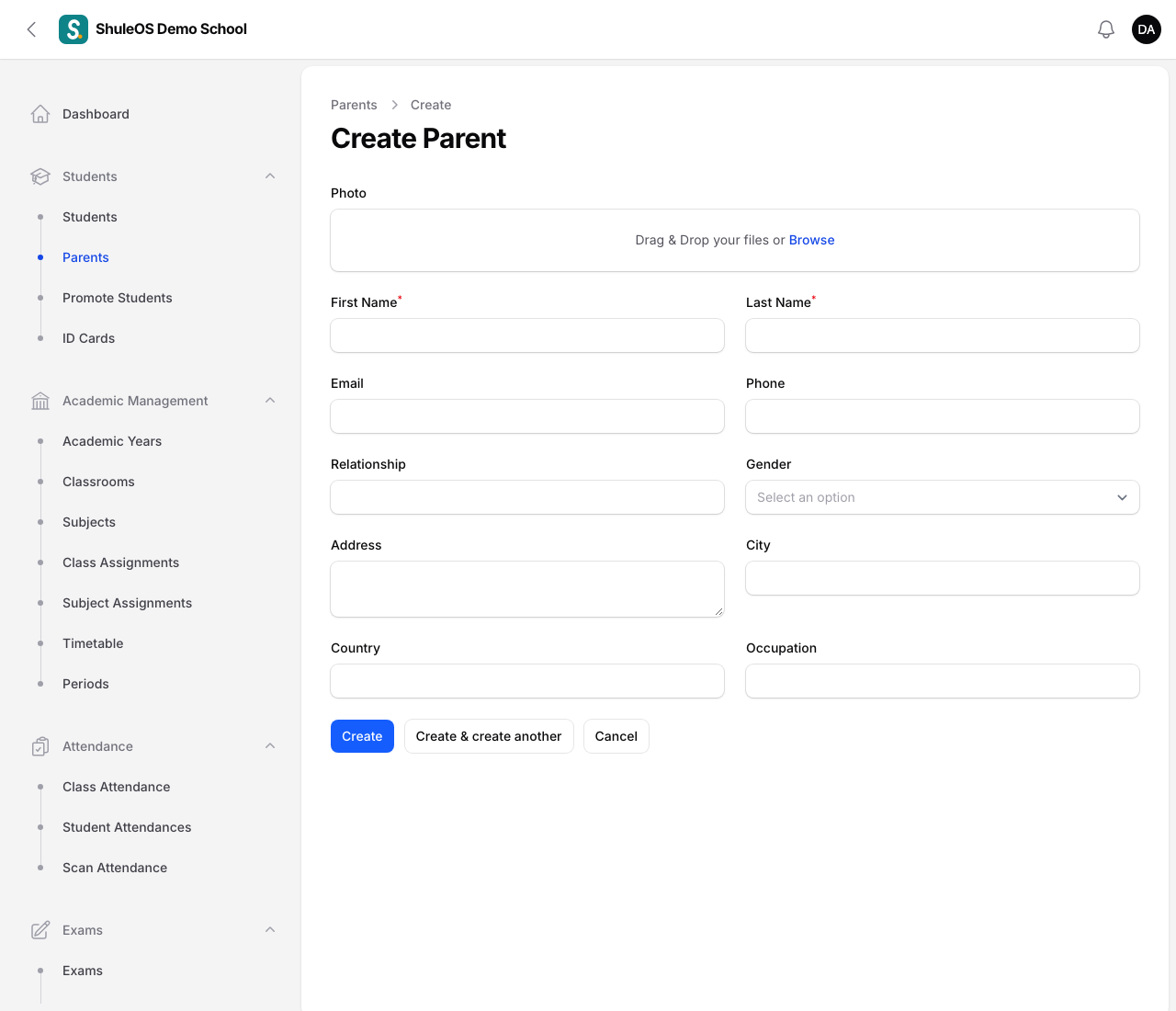Open Timetable page
Viewport: 1176px width, 1011px height.
[93, 643]
